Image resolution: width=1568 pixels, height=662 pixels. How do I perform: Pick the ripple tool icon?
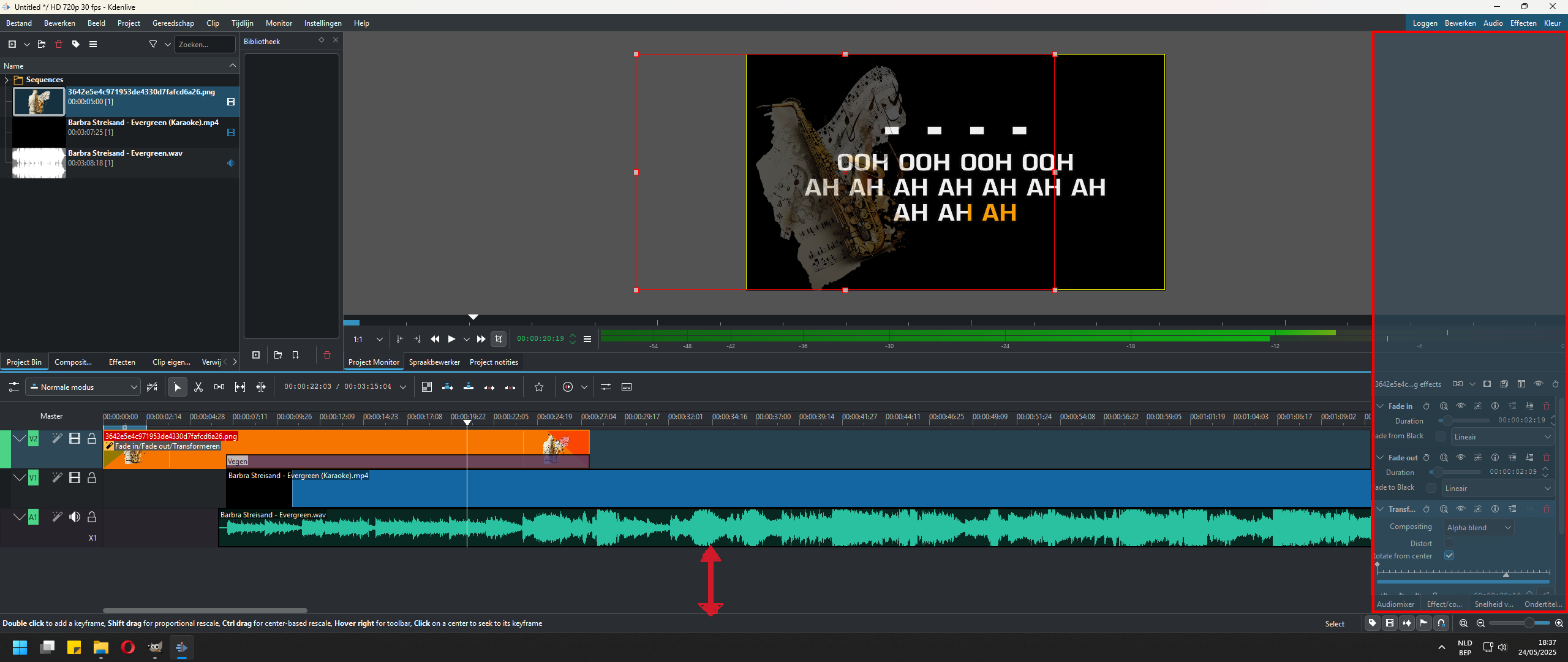[x=261, y=387]
